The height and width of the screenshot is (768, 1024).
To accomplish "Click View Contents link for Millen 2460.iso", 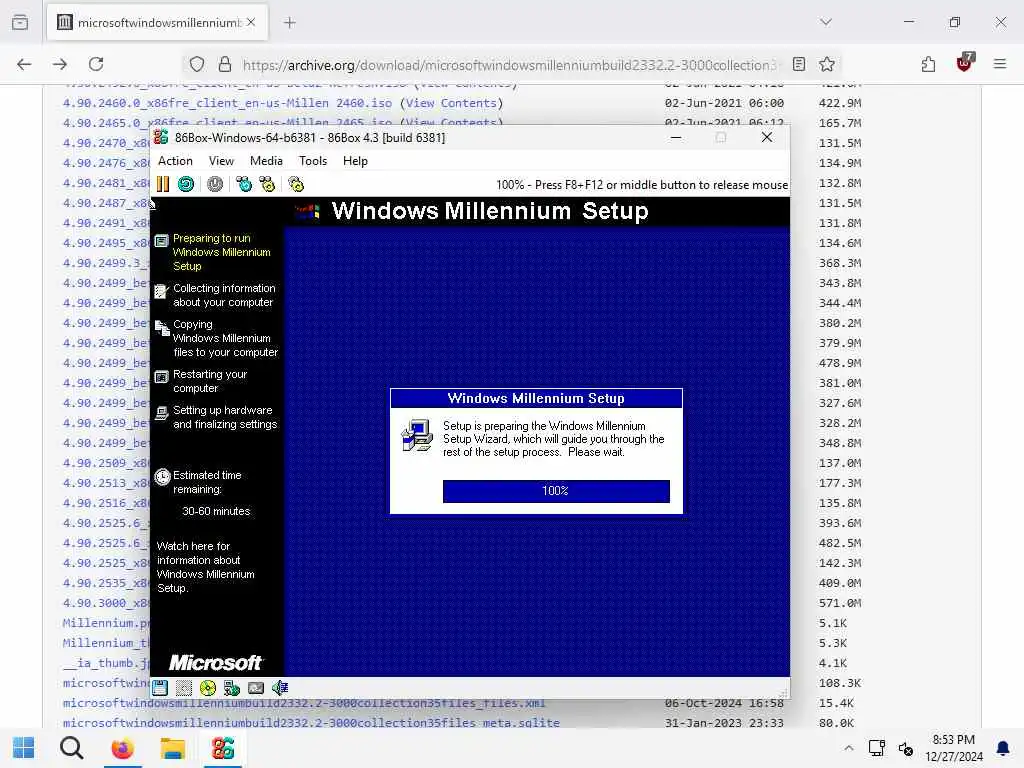I will 451,103.
